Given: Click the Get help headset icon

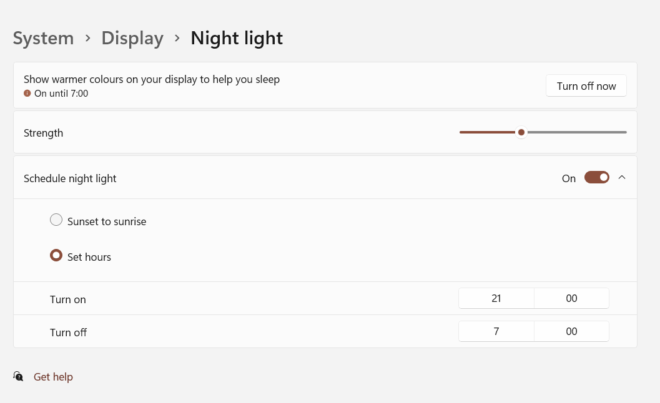Looking at the screenshot, I should (x=18, y=376).
